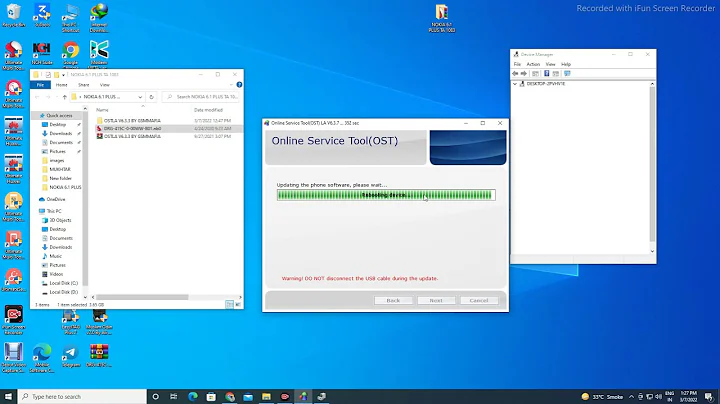Open the NCH Suite desktop shortcut
This screenshot has height=404, width=720.
[42, 53]
